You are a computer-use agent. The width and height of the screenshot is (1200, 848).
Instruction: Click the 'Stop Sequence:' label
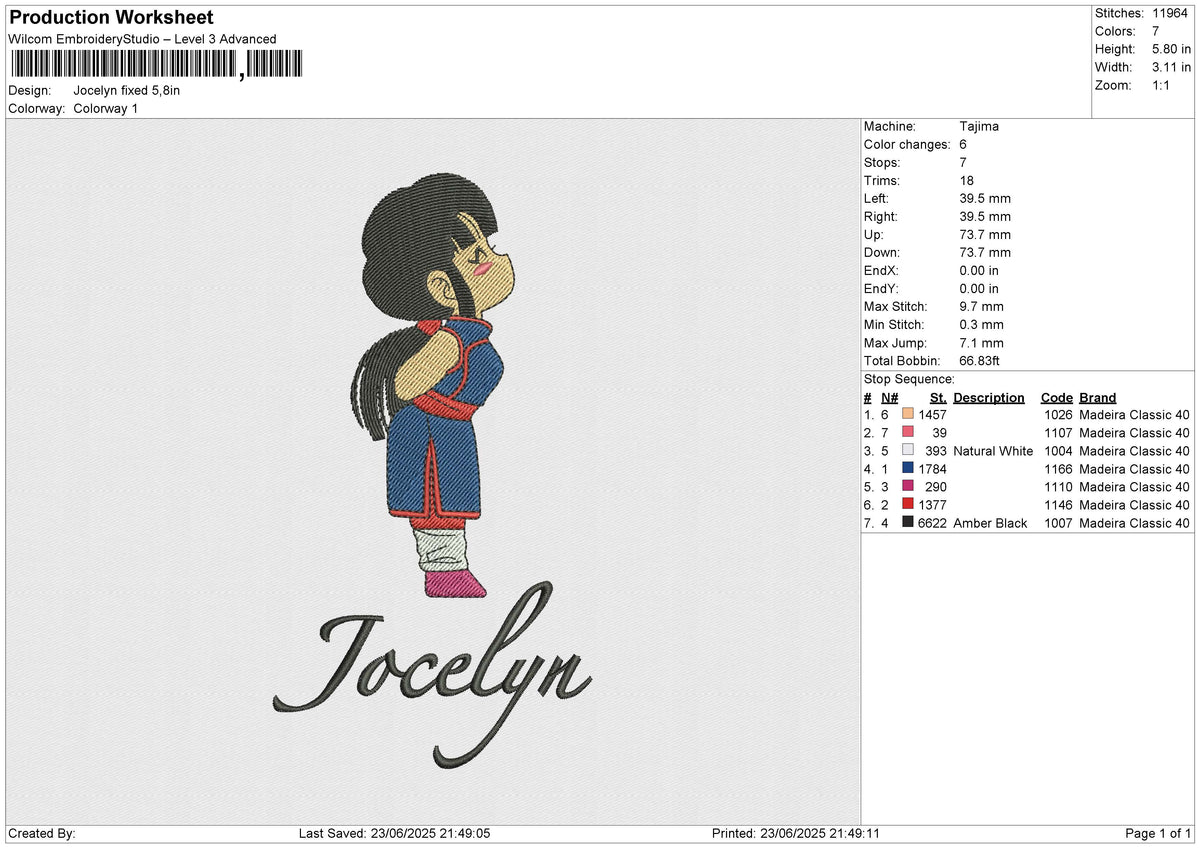click(x=909, y=379)
